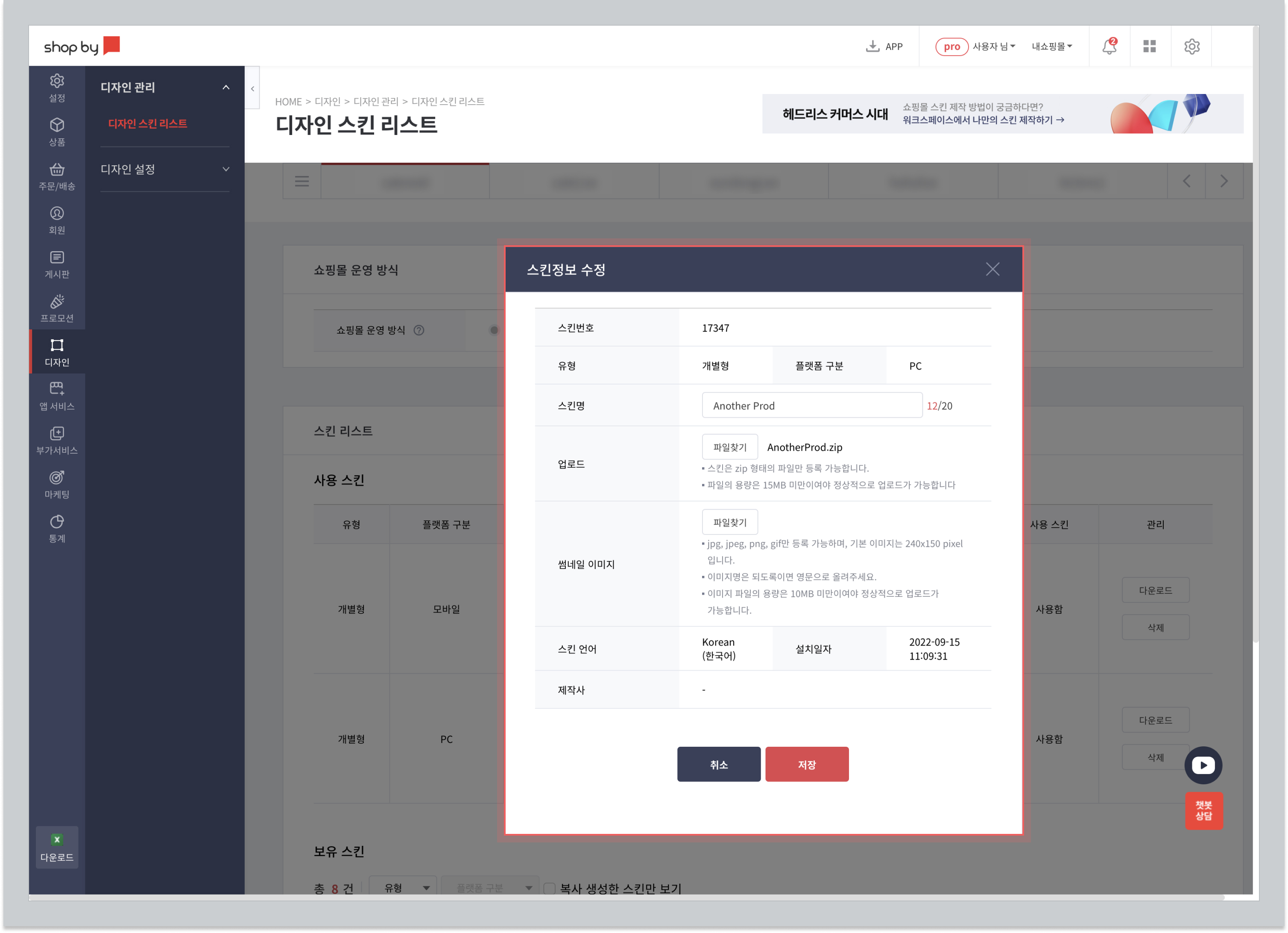Select 디자인 스킨 리스트 menu item

coord(148,123)
